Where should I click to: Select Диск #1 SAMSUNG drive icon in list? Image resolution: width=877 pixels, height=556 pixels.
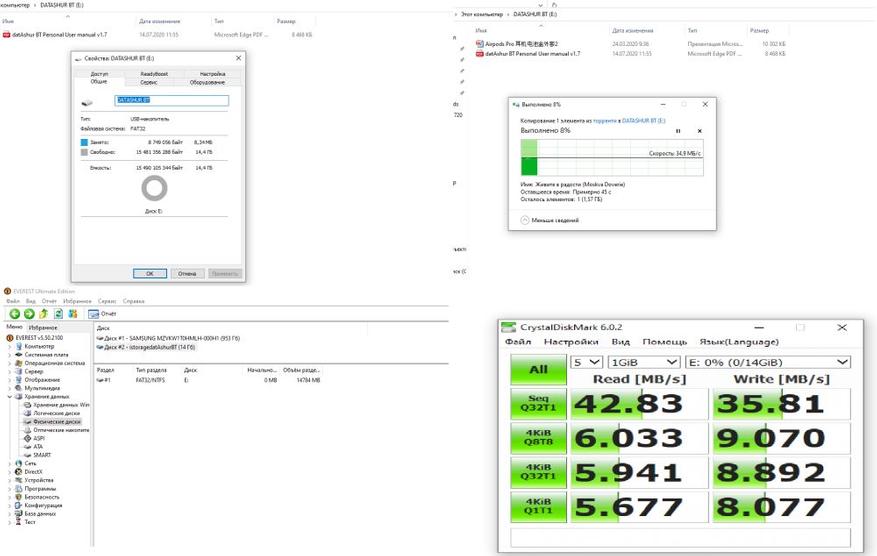(x=100, y=338)
